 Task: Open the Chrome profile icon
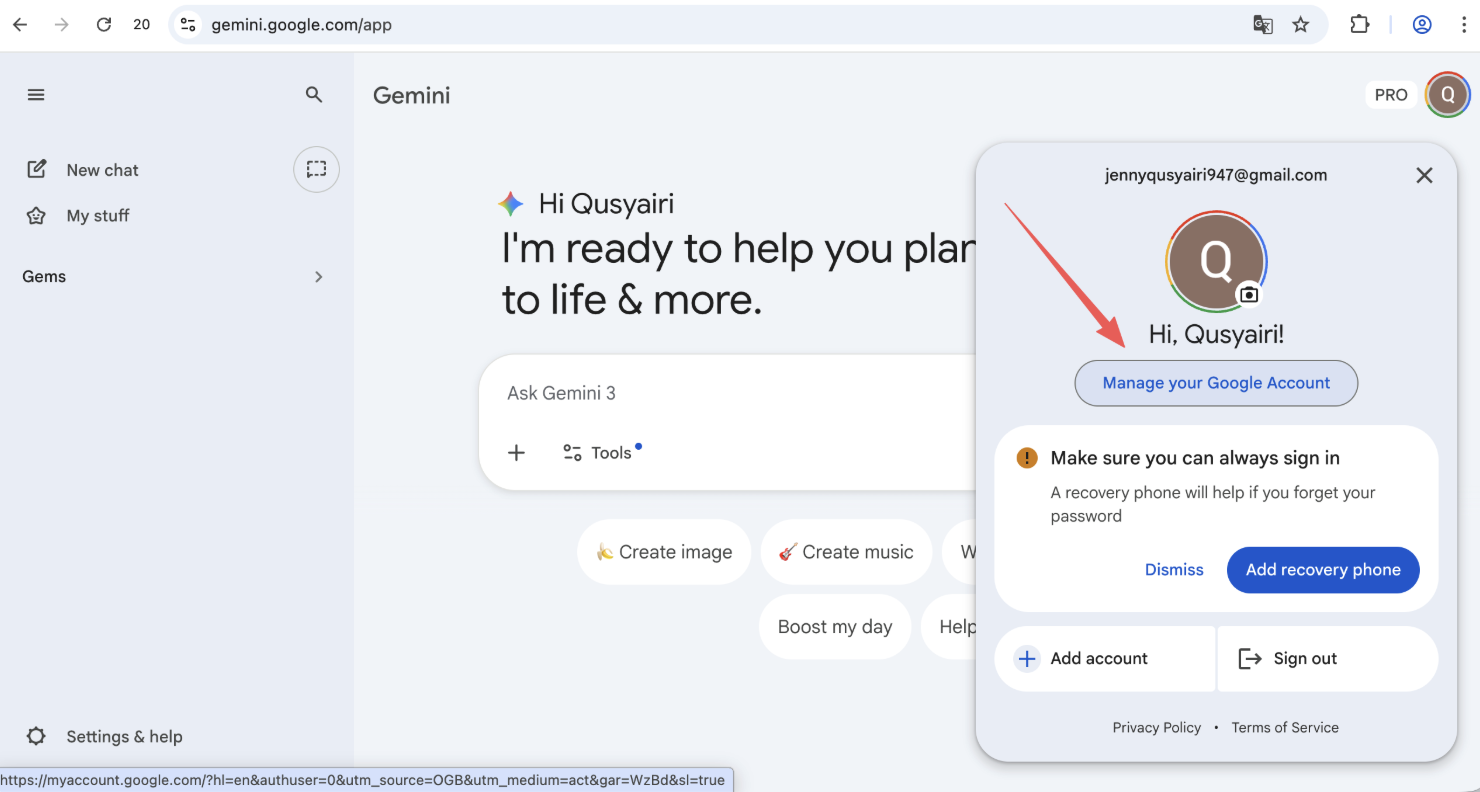click(1422, 25)
